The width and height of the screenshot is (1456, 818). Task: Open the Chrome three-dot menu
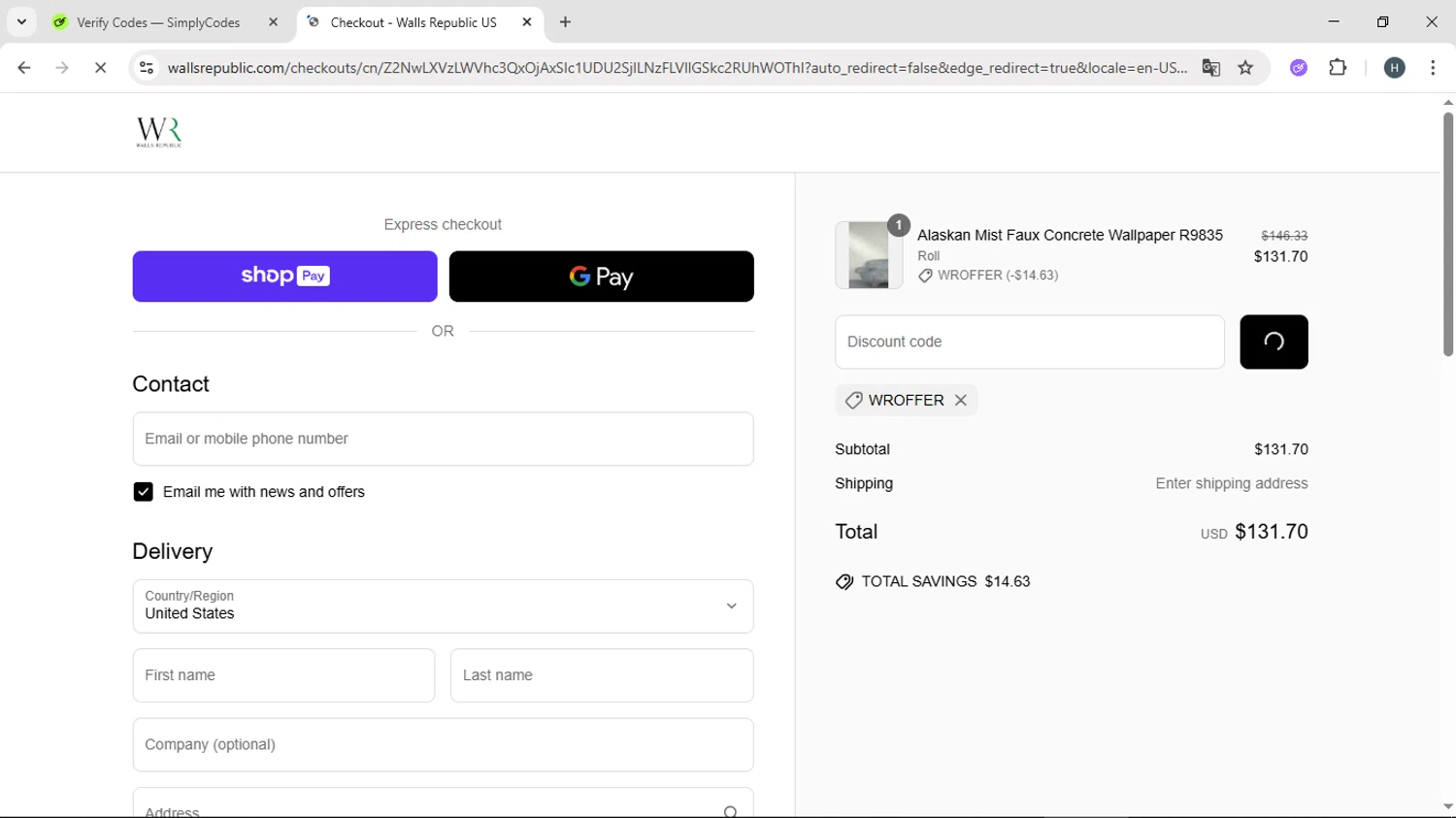pyautogui.click(x=1433, y=68)
